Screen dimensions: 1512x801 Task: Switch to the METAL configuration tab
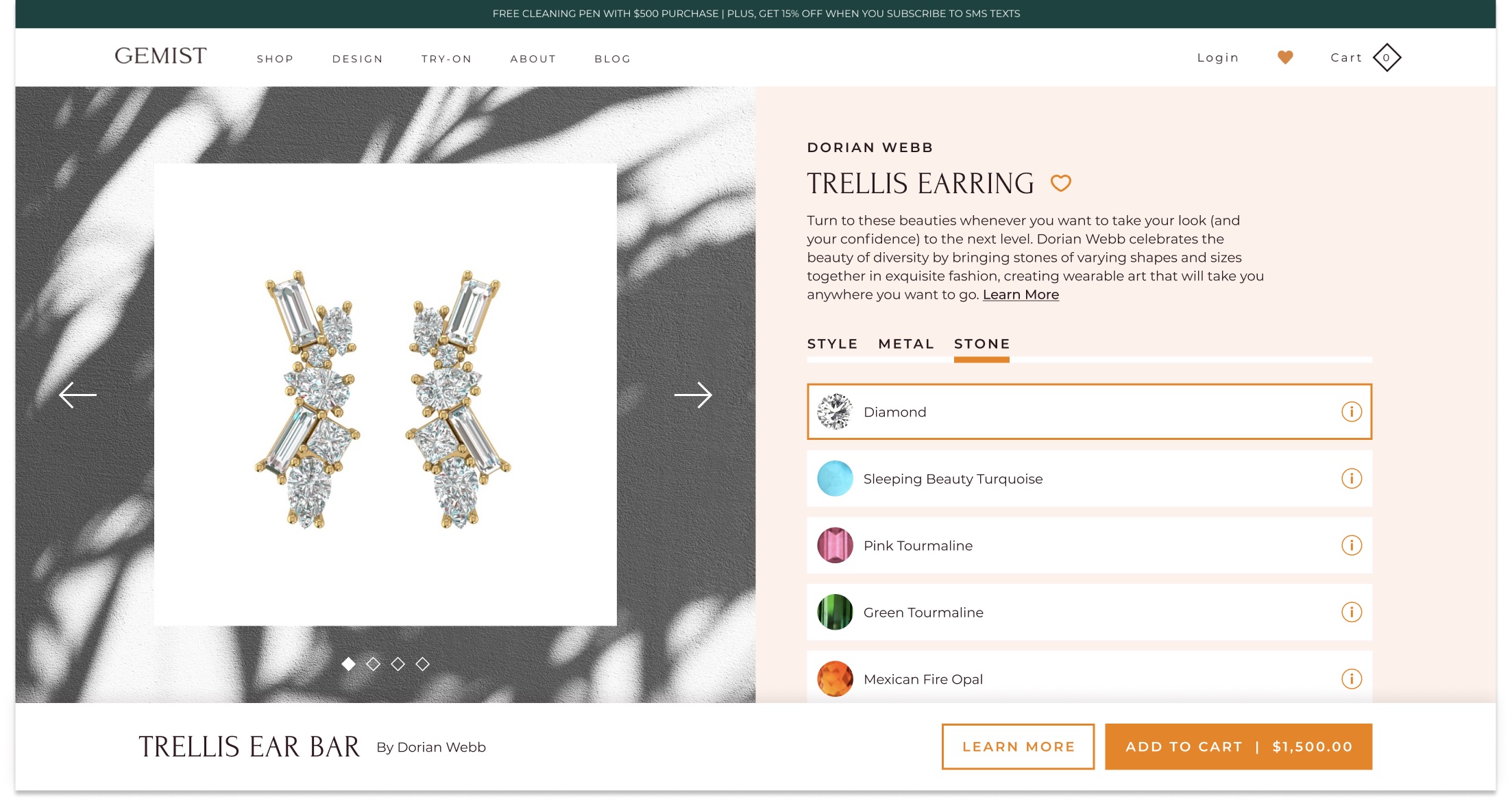[x=905, y=344]
